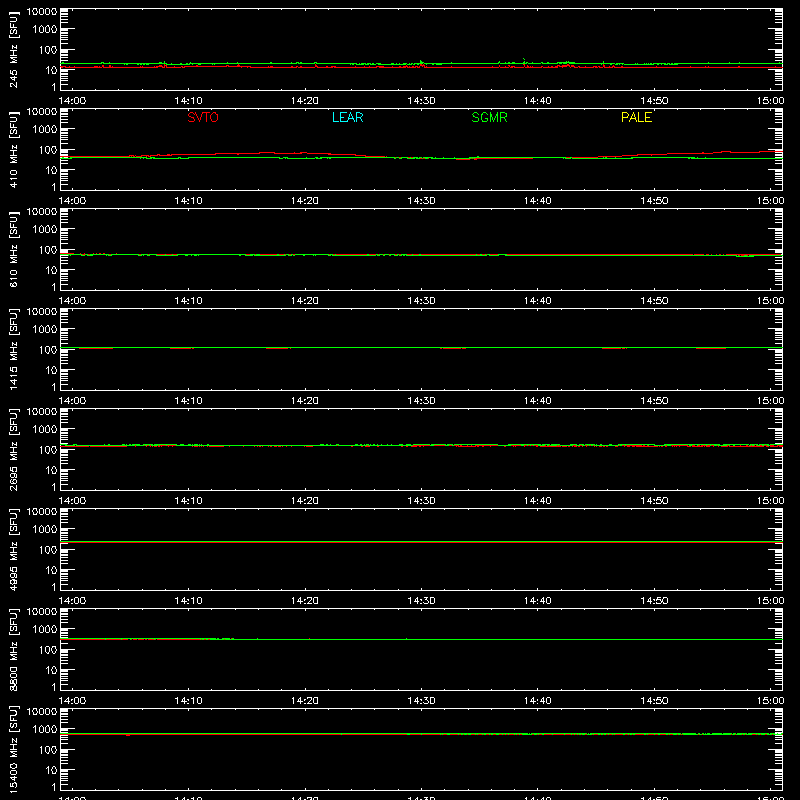Viewport: 800px width, 800px height.
Task: Select the 2695 MHz [SFU] axis title
Action: 14,449
